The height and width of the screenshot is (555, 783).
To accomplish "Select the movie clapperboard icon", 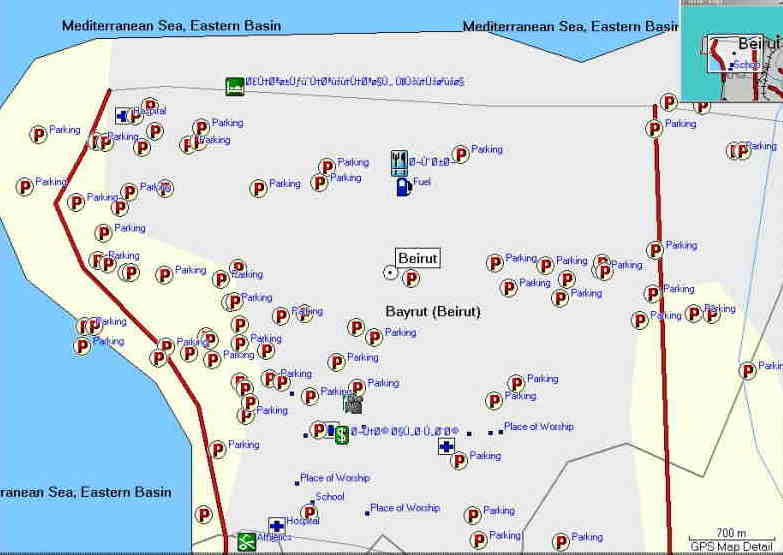I will pyautogui.click(x=353, y=403).
